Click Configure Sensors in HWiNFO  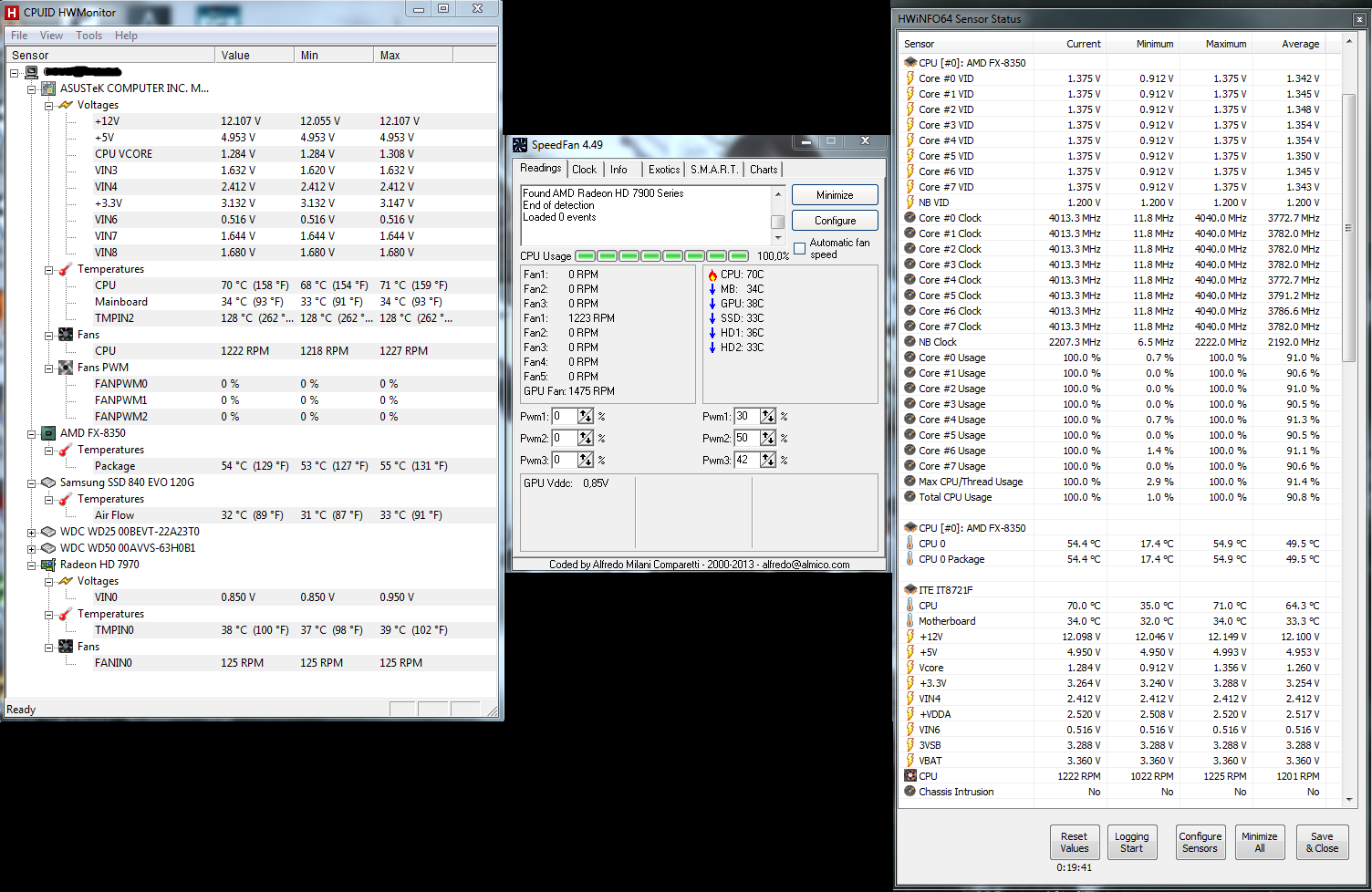[x=1200, y=842]
